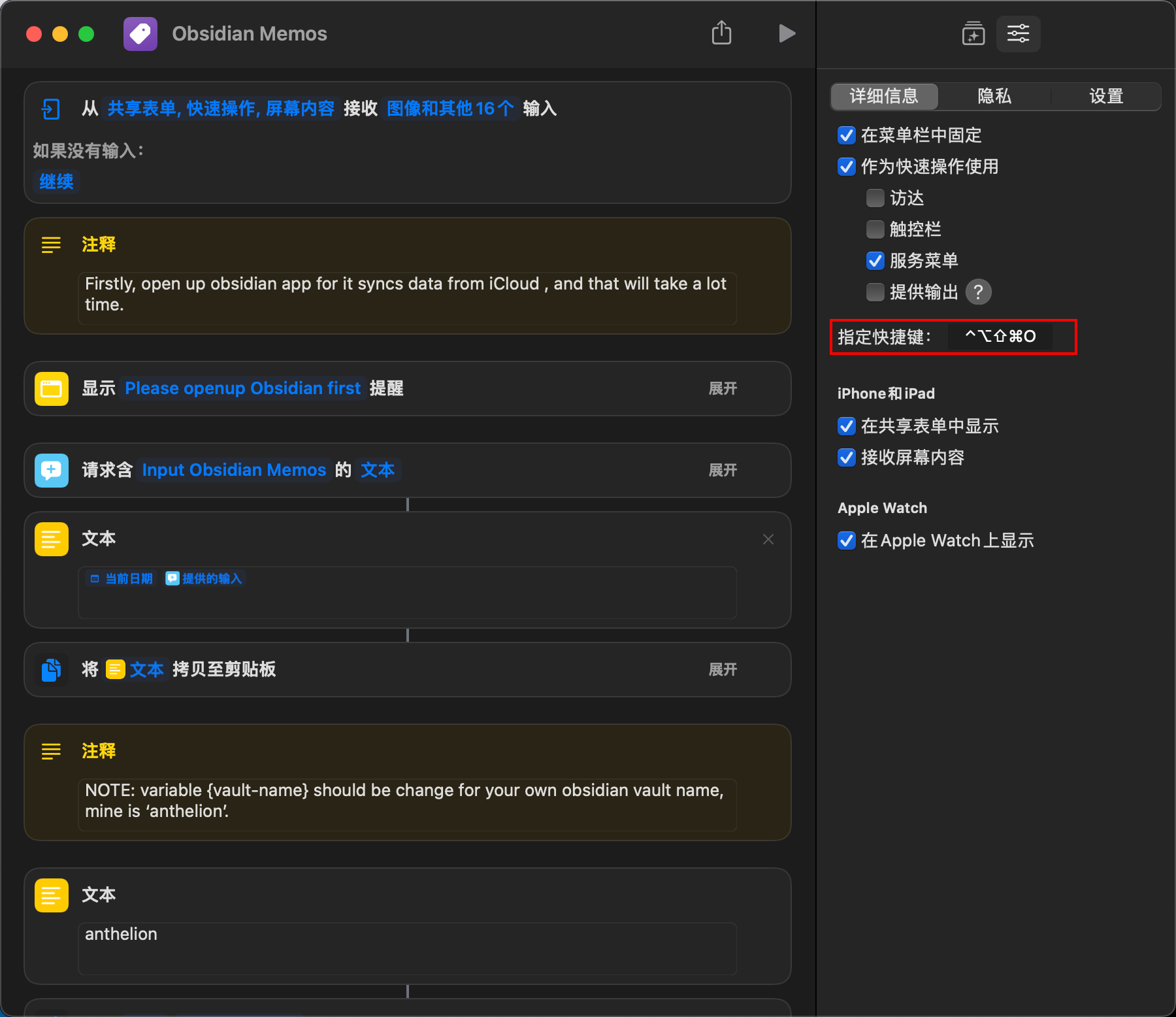Switch to the 隐私 tab
This screenshot has width=1176, height=1017.
[994, 97]
